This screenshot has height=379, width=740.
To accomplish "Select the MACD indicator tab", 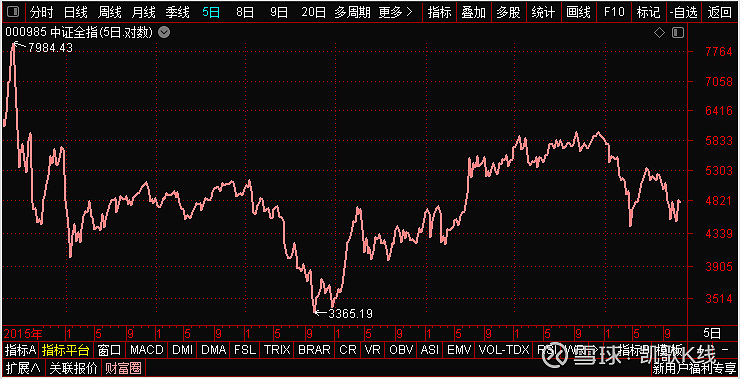I will click(x=147, y=350).
